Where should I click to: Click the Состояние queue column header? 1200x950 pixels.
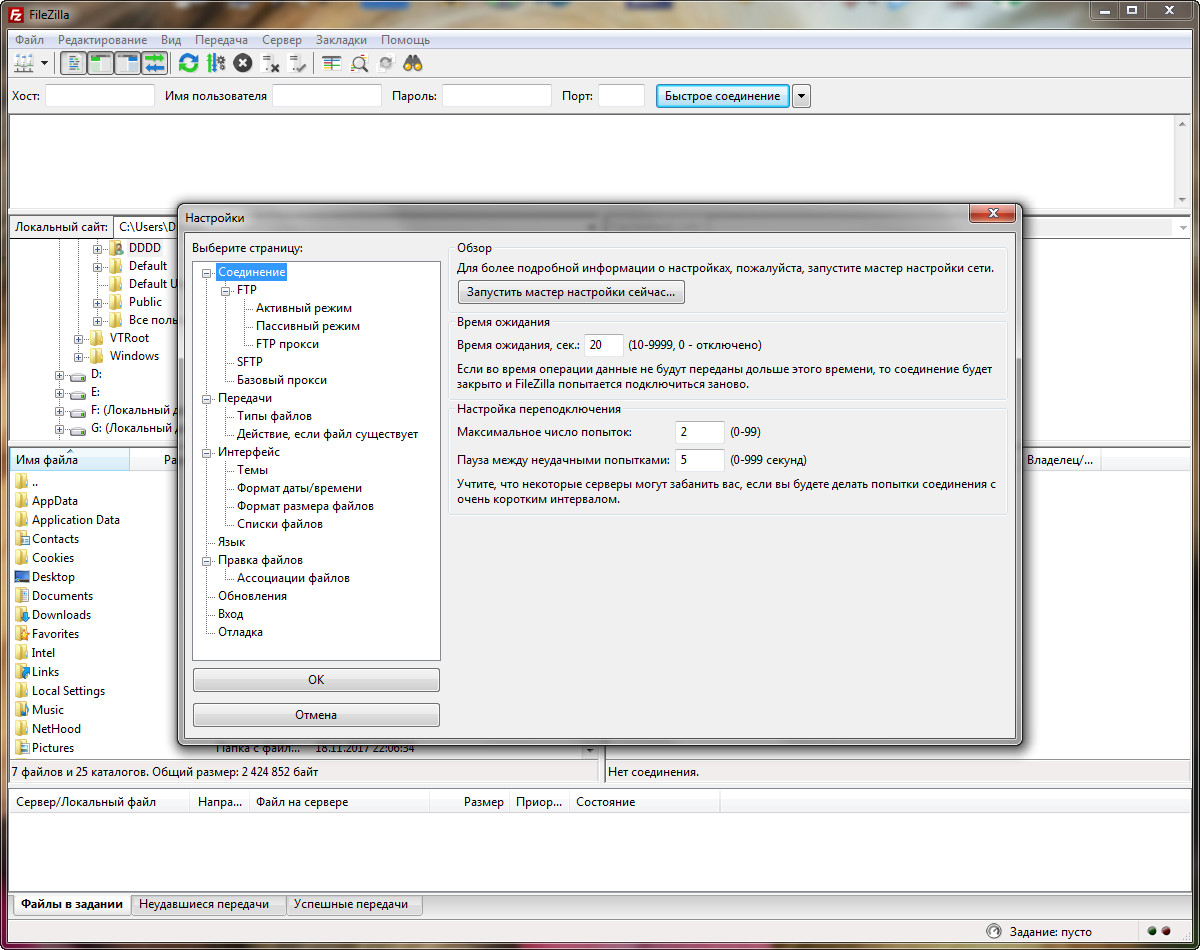pos(644,802)
